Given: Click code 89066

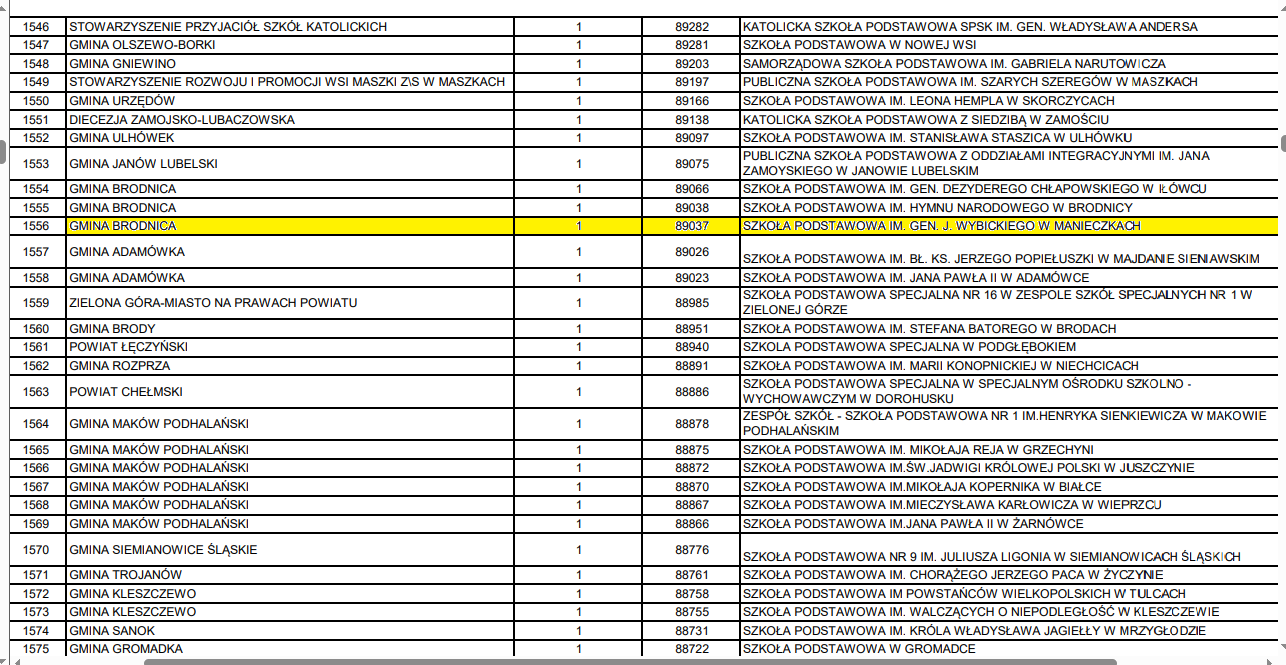Looking at the screenshot, I should [x=691, y=189].
